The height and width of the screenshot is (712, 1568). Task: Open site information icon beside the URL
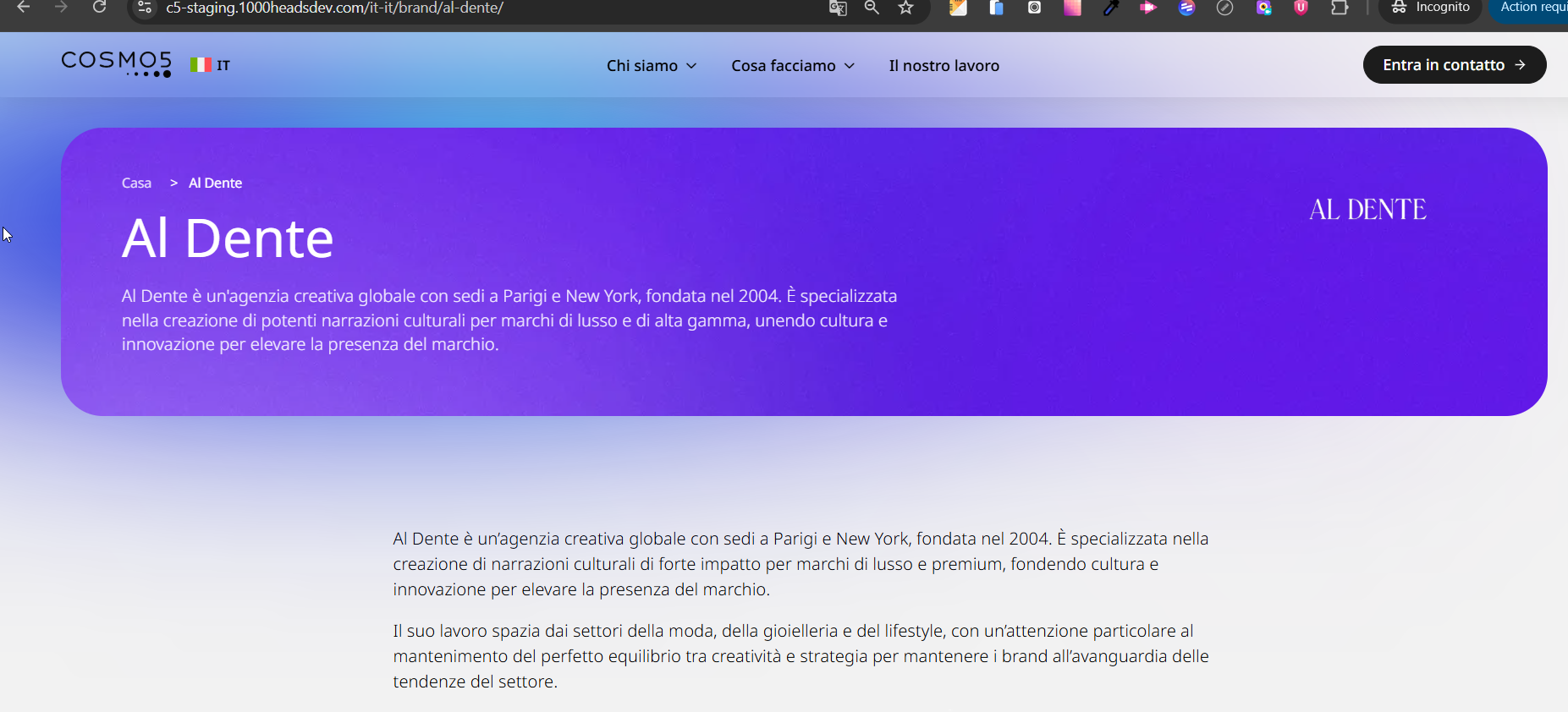[145, 8]
